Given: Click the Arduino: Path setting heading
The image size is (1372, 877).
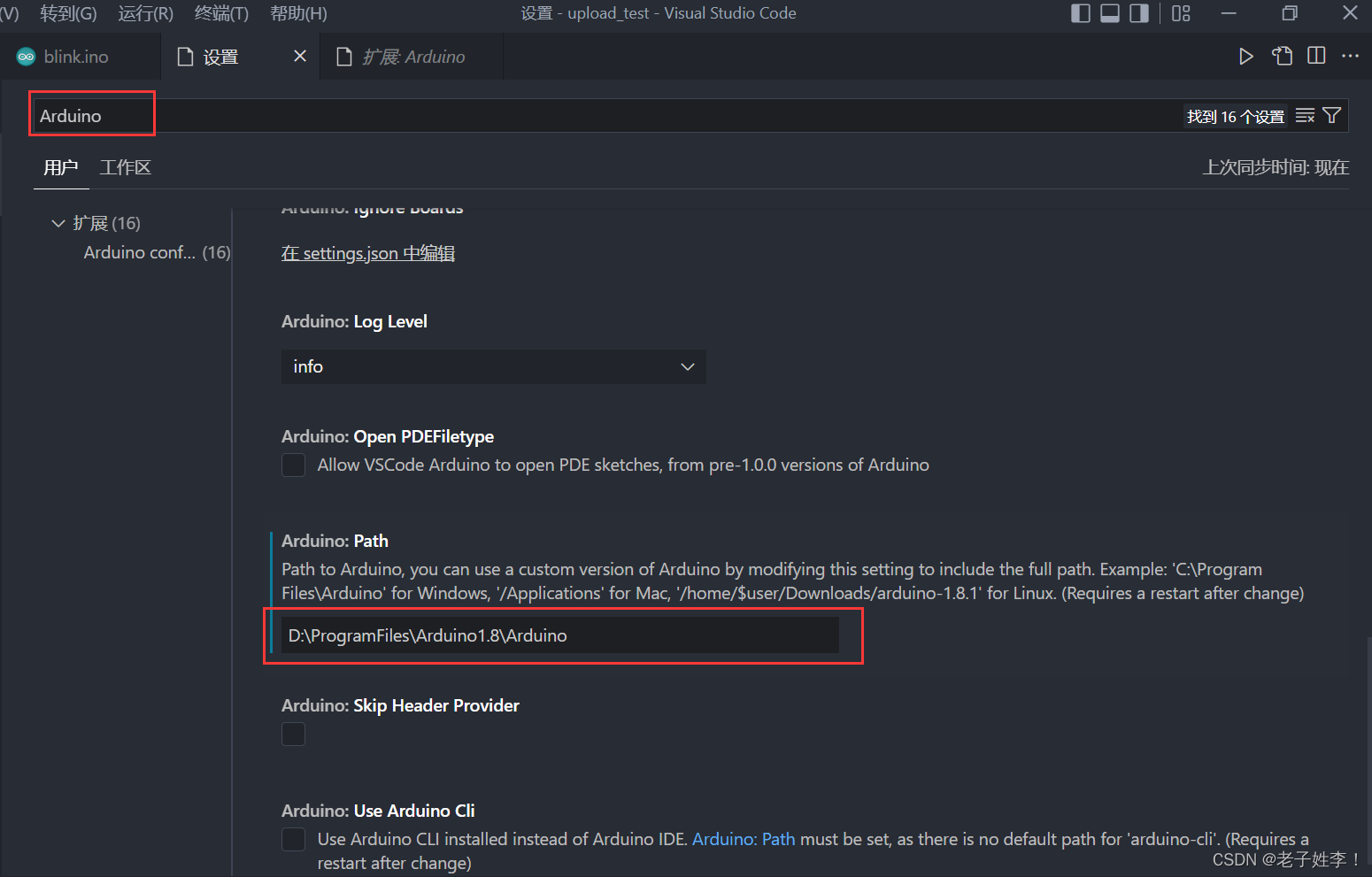Looking at the screenshot, I should pos(335,541).
